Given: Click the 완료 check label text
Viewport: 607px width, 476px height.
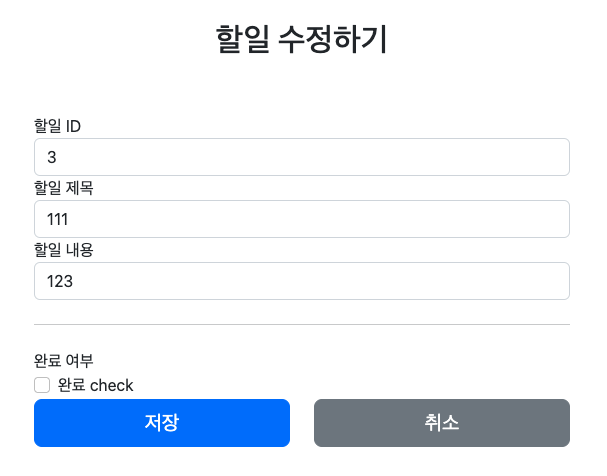Looking at the screenshot, I should (95, 385).
